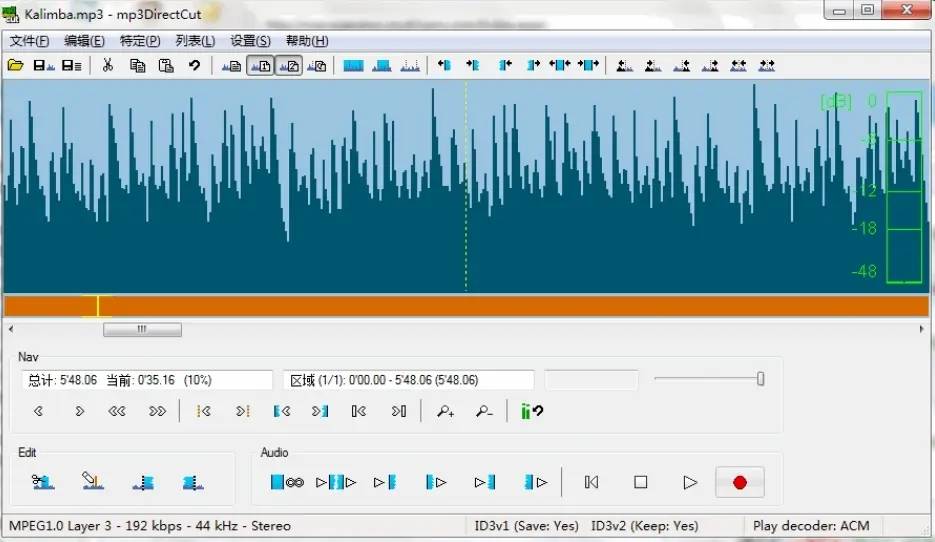Screen dimensions: 935x542
Task: Go to next cue marker icon
Action: click(243, 411)
